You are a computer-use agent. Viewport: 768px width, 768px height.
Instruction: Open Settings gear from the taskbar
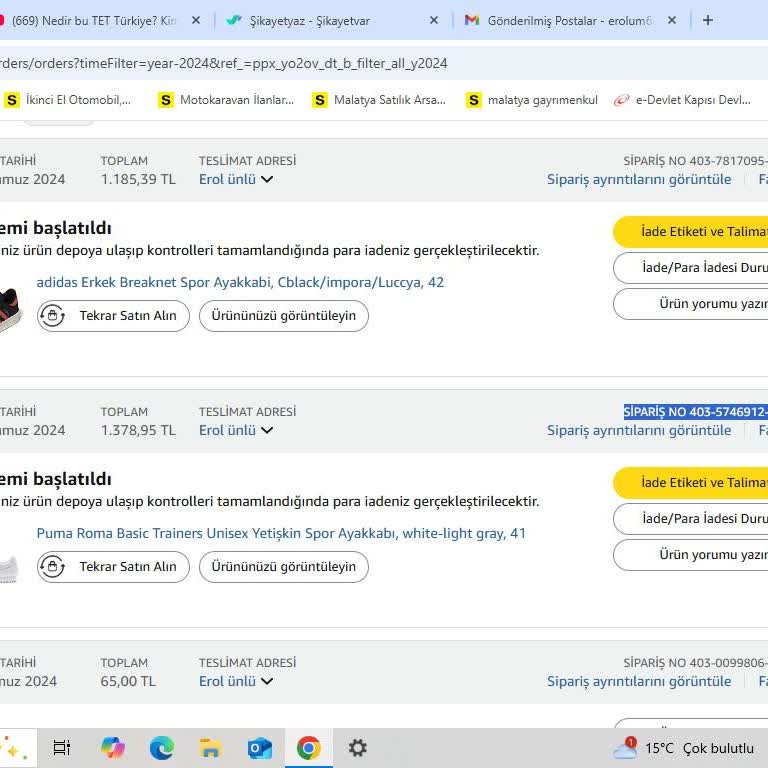pyautogui.click(x=358, y=748)
